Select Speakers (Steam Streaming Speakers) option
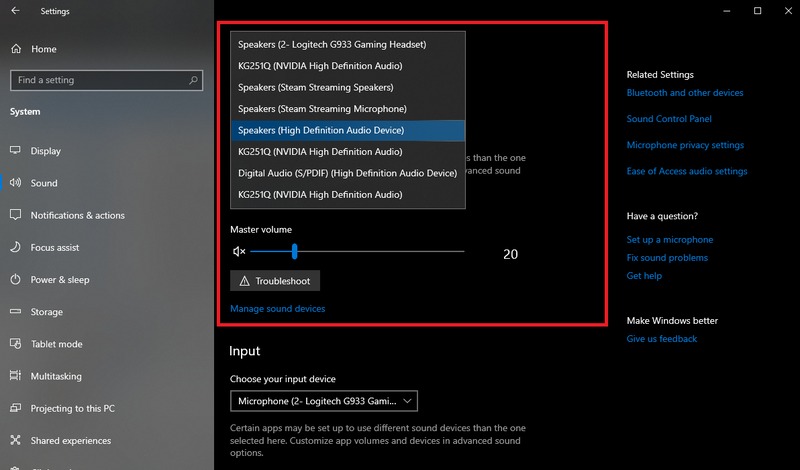 tap(315, 87)
